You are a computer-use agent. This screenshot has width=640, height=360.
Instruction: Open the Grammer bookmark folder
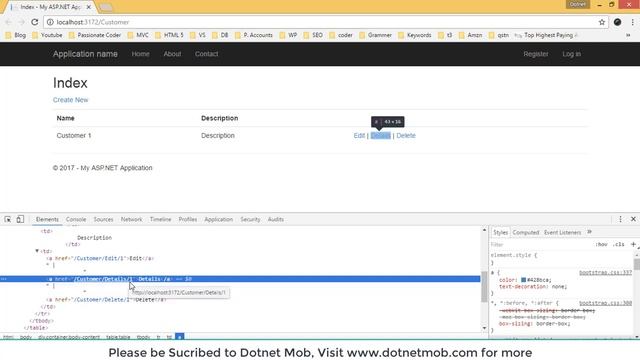376,35
